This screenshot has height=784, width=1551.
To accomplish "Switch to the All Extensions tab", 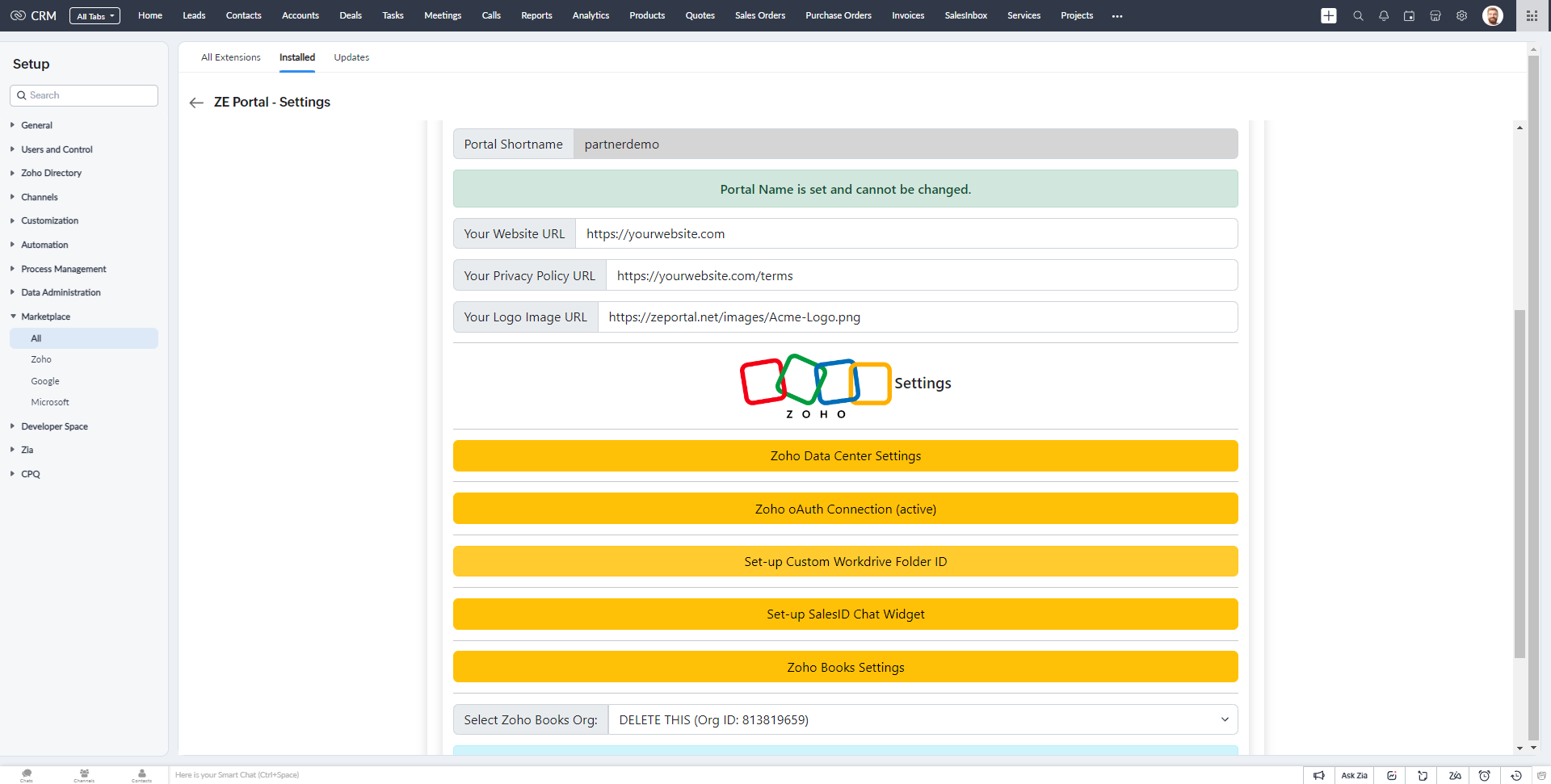I will click(x=231, y=57).
